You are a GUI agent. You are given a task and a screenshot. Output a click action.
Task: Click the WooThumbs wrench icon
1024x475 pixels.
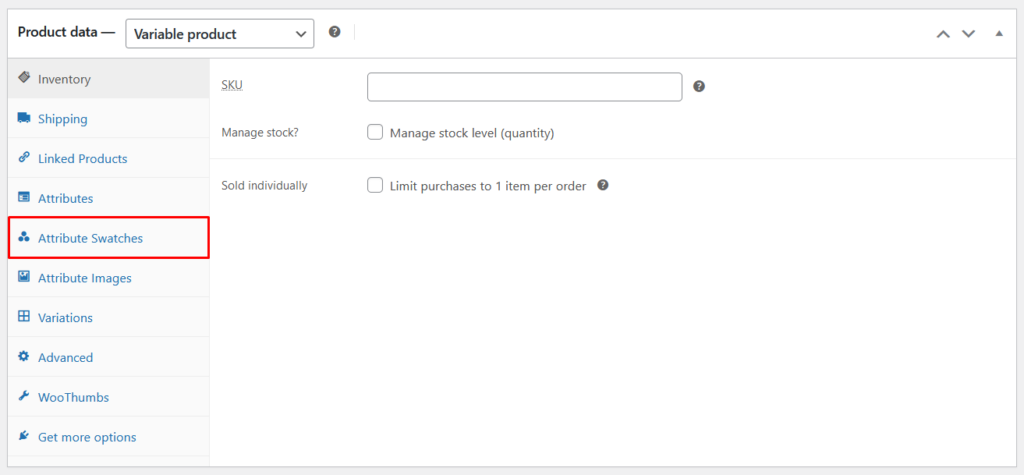tap(24, 397)
